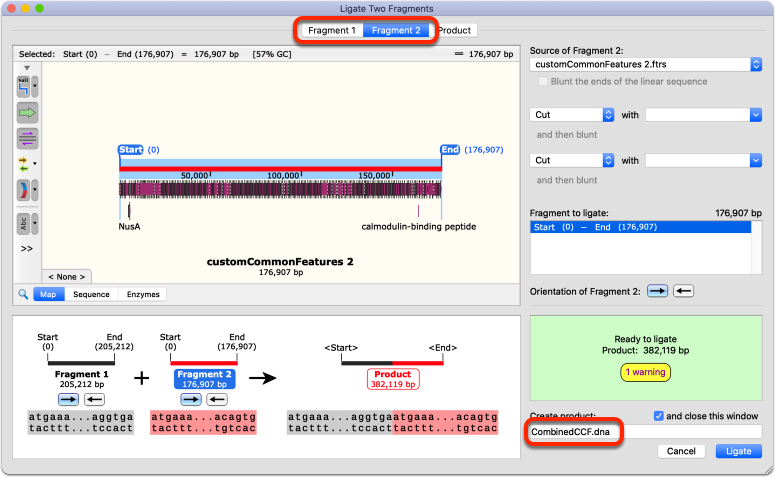Expand side toolbar with >> icon

click(x=27, y=249)
